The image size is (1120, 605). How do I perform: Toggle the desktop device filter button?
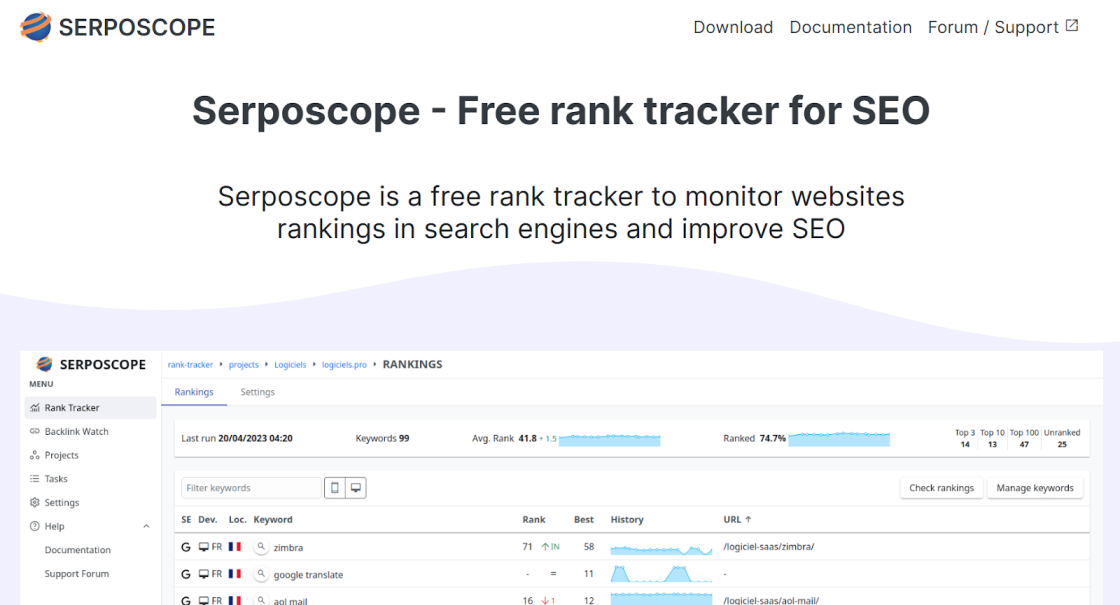[x=356, y=488]
